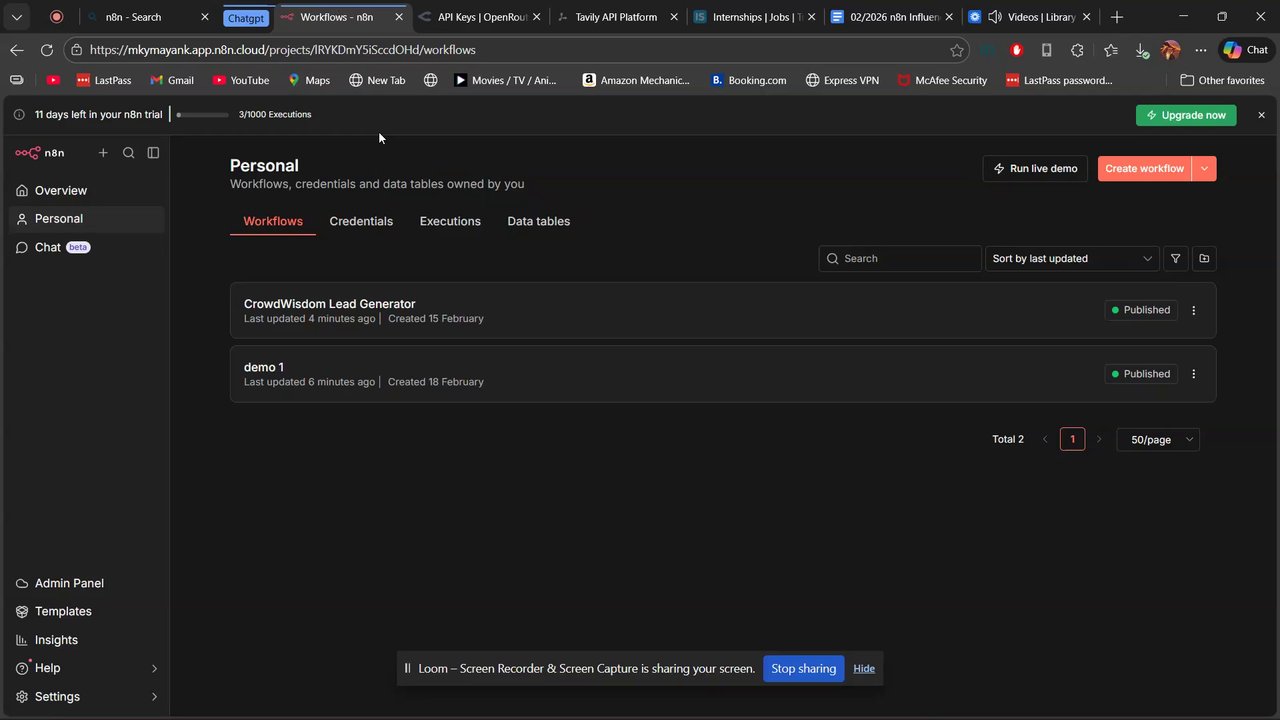Click the workflow Search input field

click(900, 258)
